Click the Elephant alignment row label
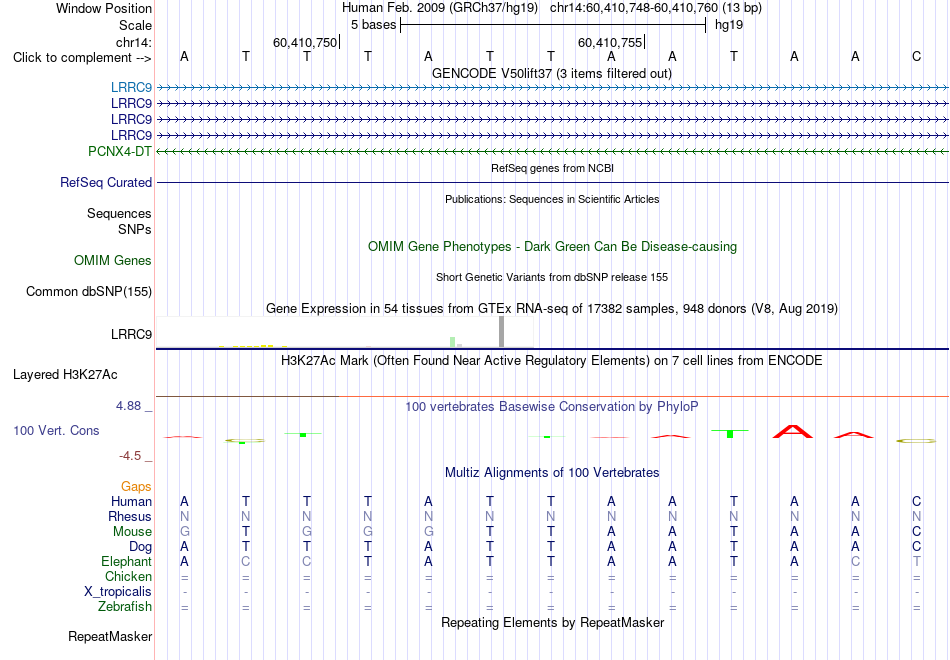 click(x=127, y=562)
